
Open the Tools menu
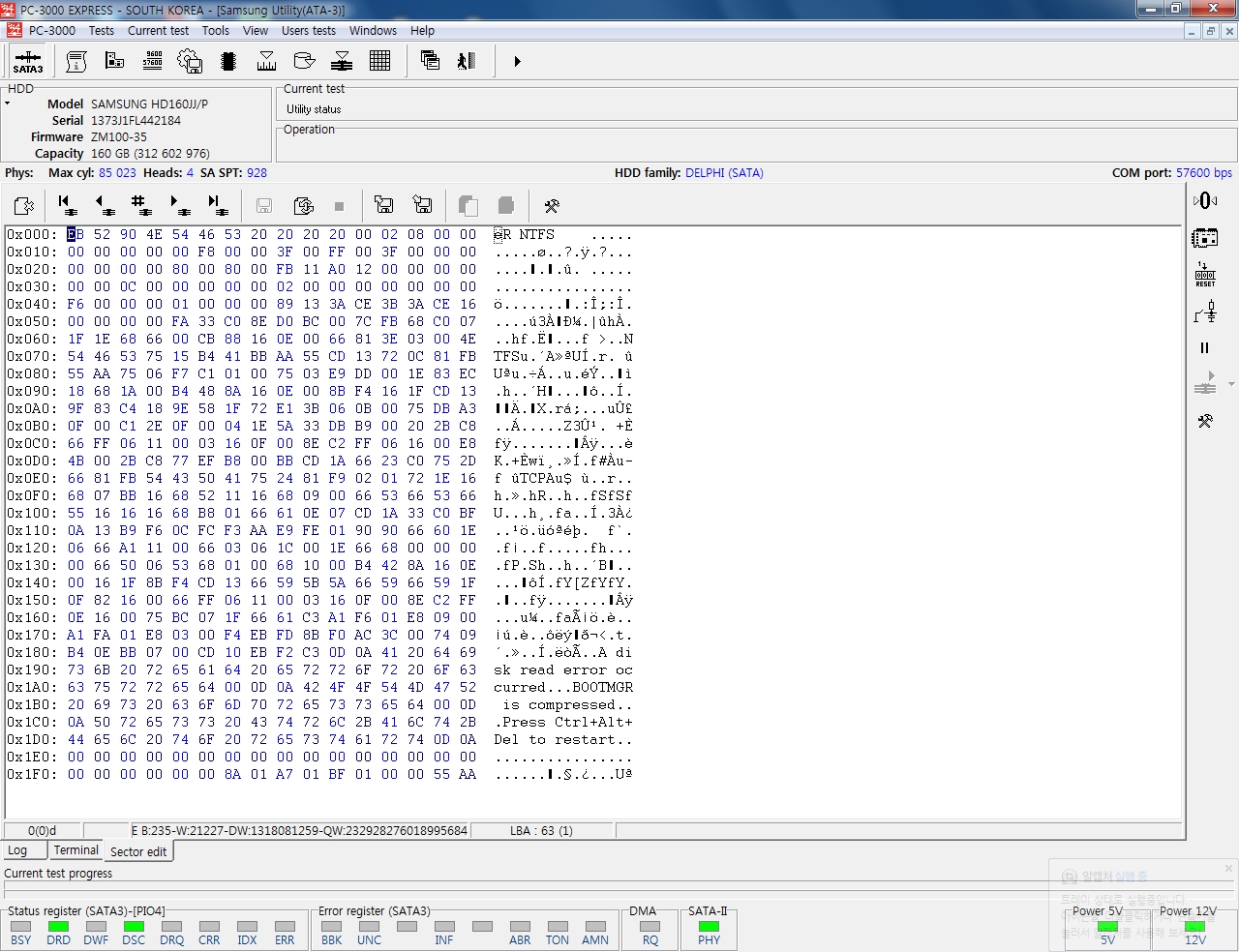click(216, 30)
